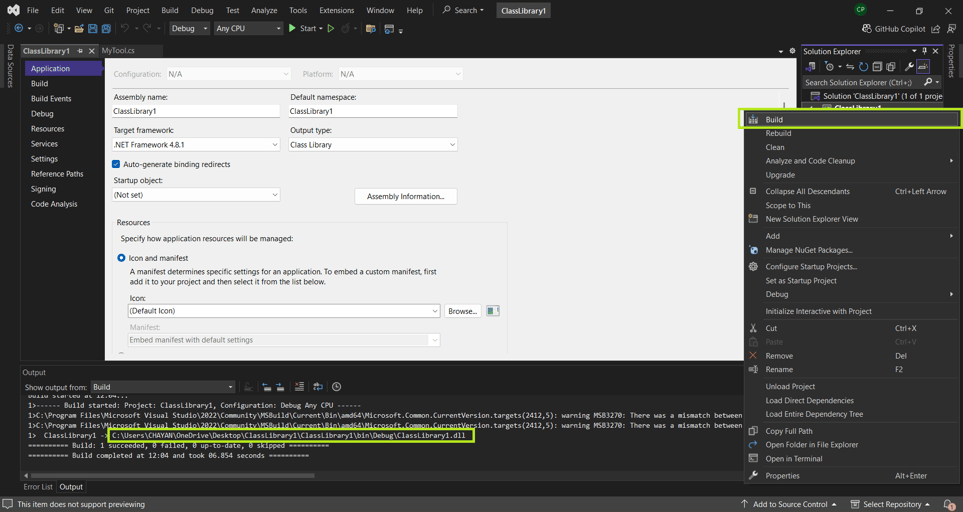Click Start Without Debugging outline play icon
963x512 pixels.
(x=330, y=28)
